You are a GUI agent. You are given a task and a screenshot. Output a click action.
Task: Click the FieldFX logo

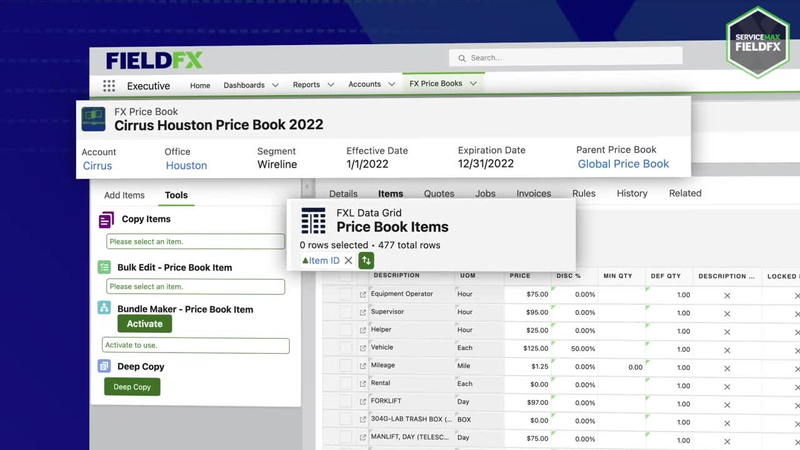coord(154,60)
